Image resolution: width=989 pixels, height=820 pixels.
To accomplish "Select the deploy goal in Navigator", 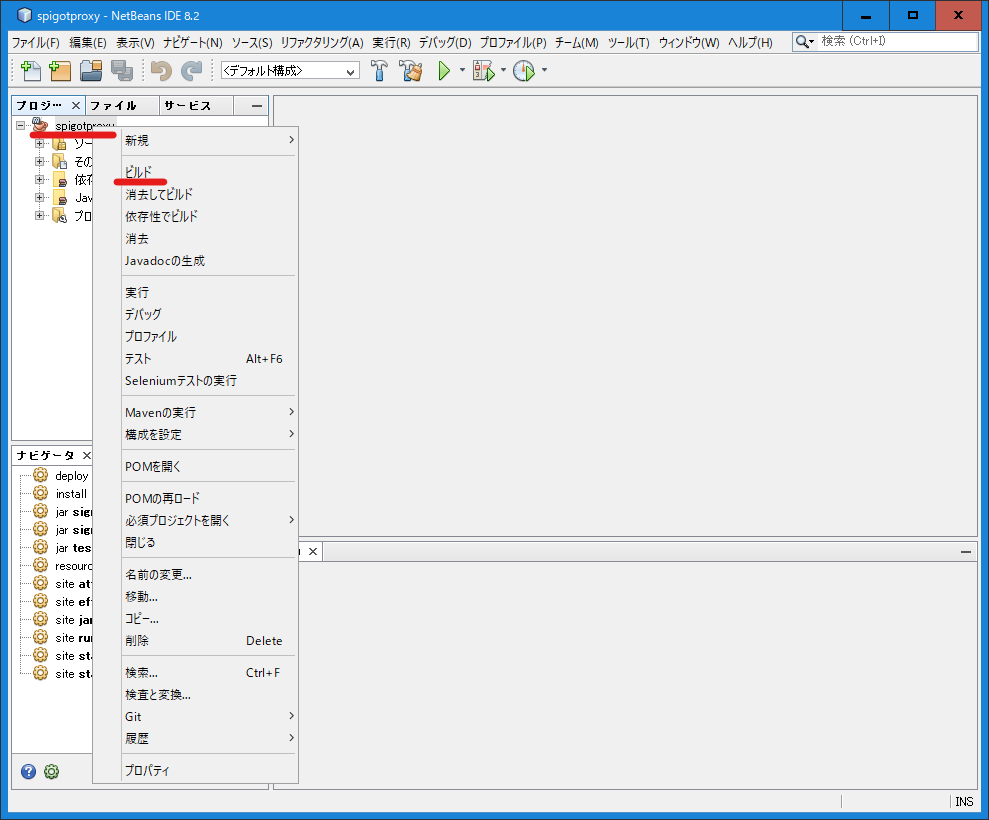I will (x=71, y=476).
